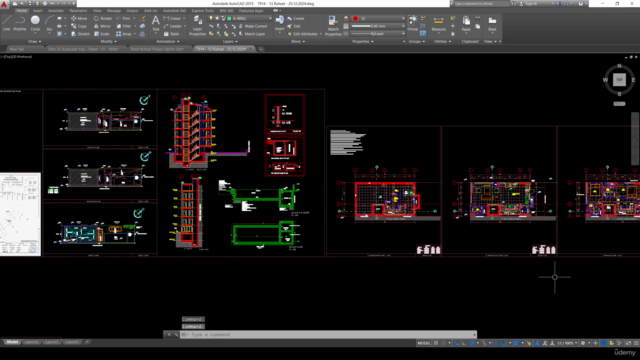Click the Group tool
The width and height of the screenshot is (640, 360).
[x=413, y=23]
